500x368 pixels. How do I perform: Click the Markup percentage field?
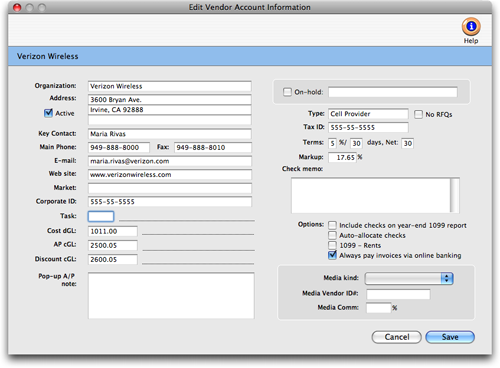click(342, 157)
